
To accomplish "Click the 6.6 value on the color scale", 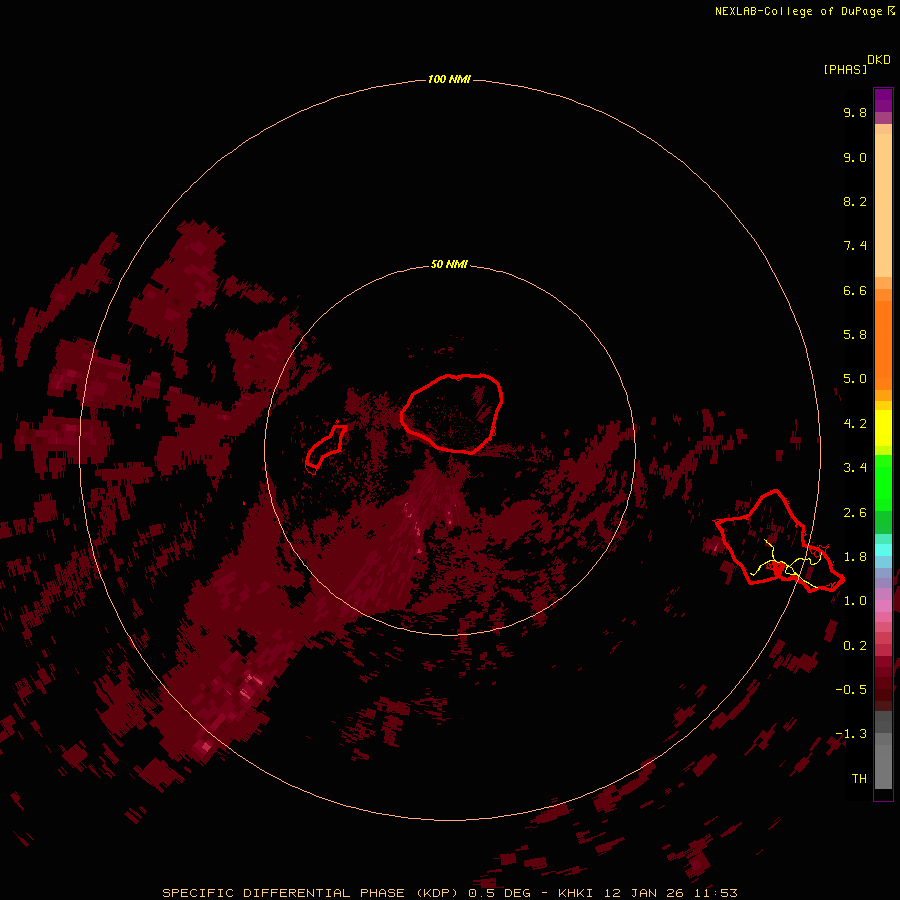I will [x=855, y=290].
